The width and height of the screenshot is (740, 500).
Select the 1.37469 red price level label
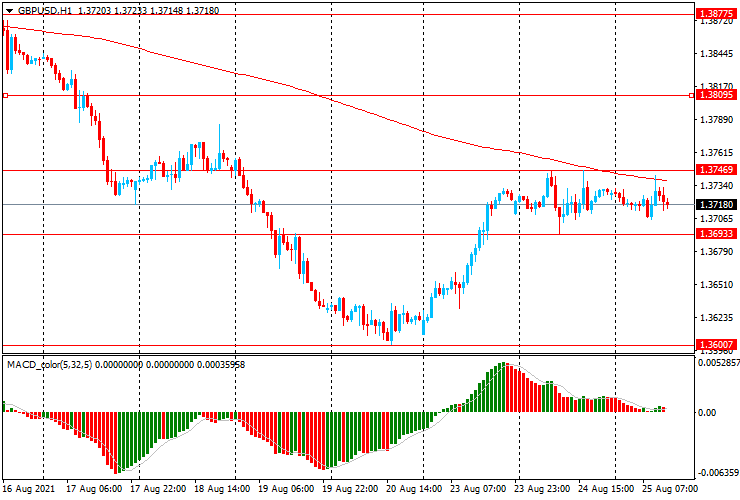point(716,169)
